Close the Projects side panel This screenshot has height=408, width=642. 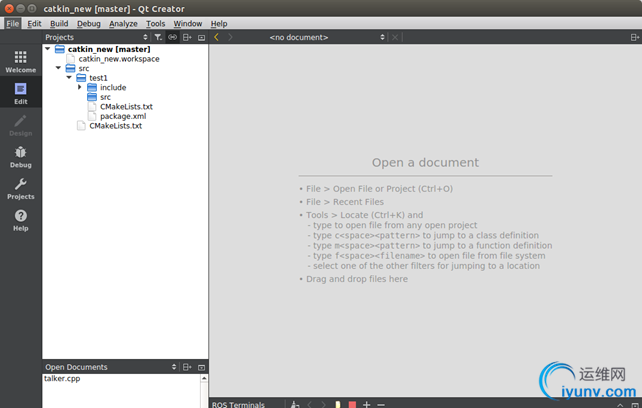coord(201,37)
